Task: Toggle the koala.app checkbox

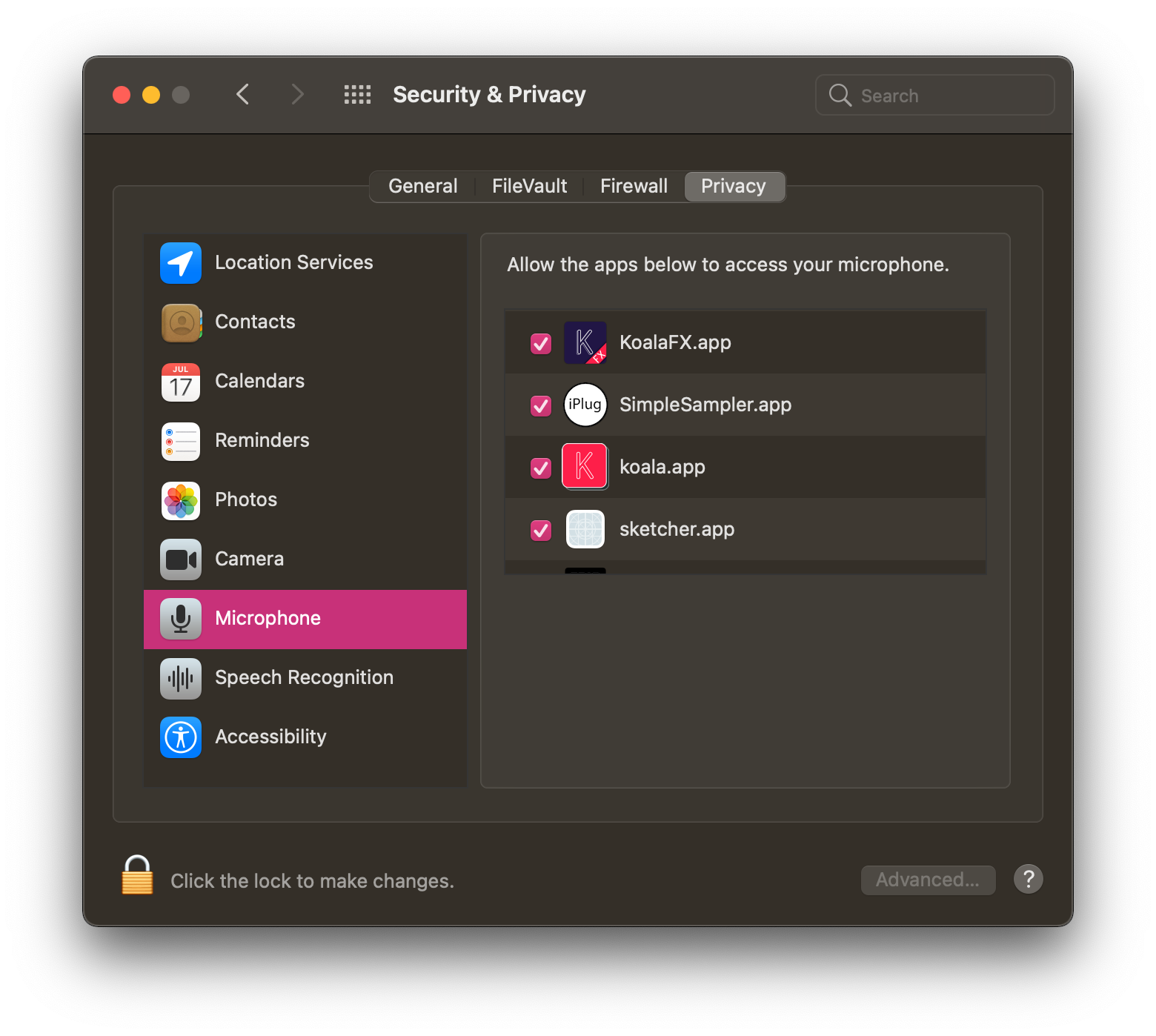Action: 541,468
